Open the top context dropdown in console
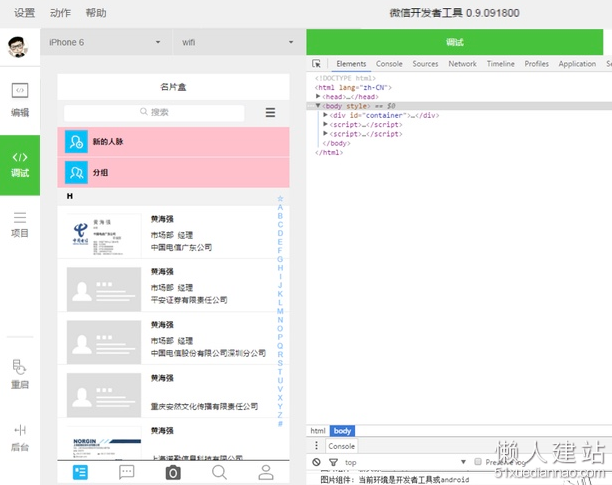This screenshot has width=612, height=485. click(x=405, y=462)
